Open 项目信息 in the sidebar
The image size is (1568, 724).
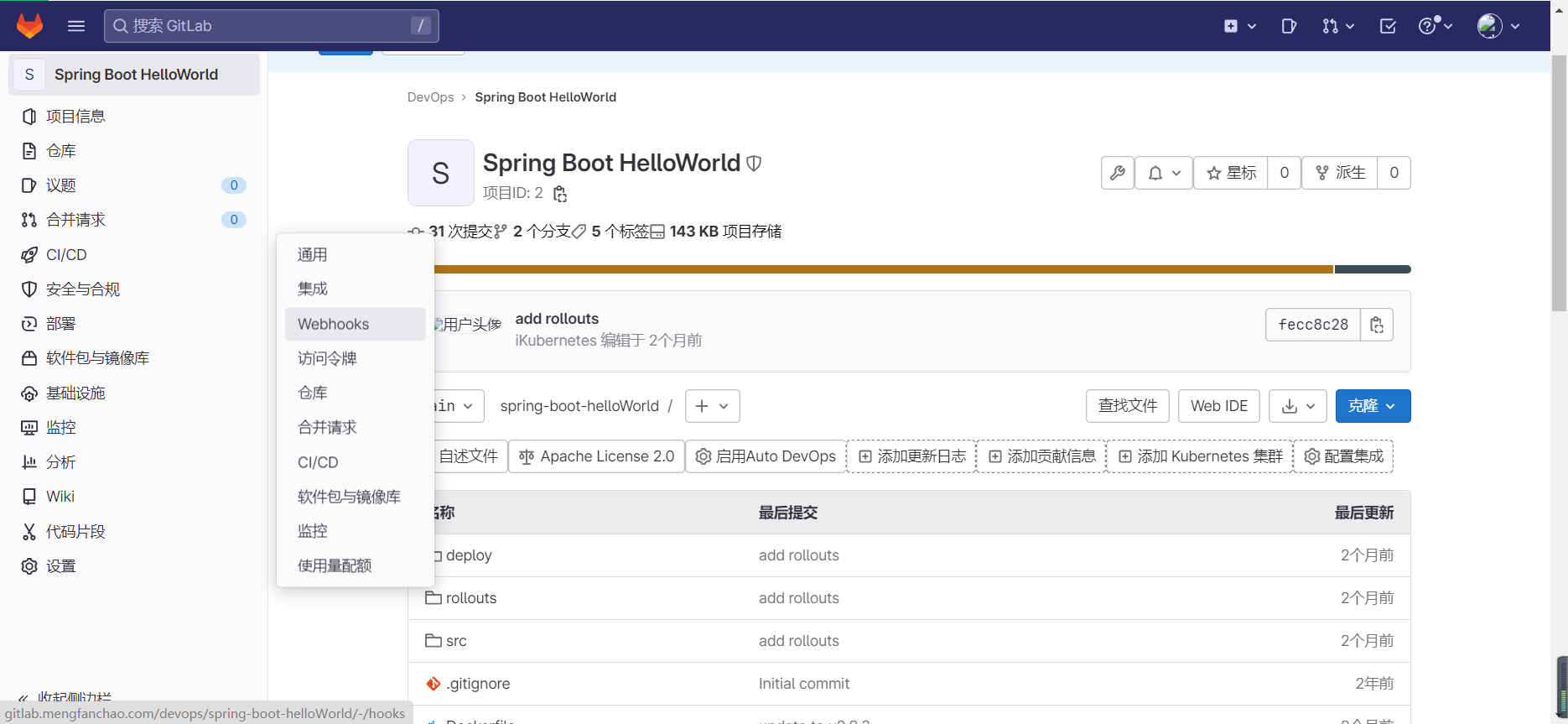(x=134, y=117)
